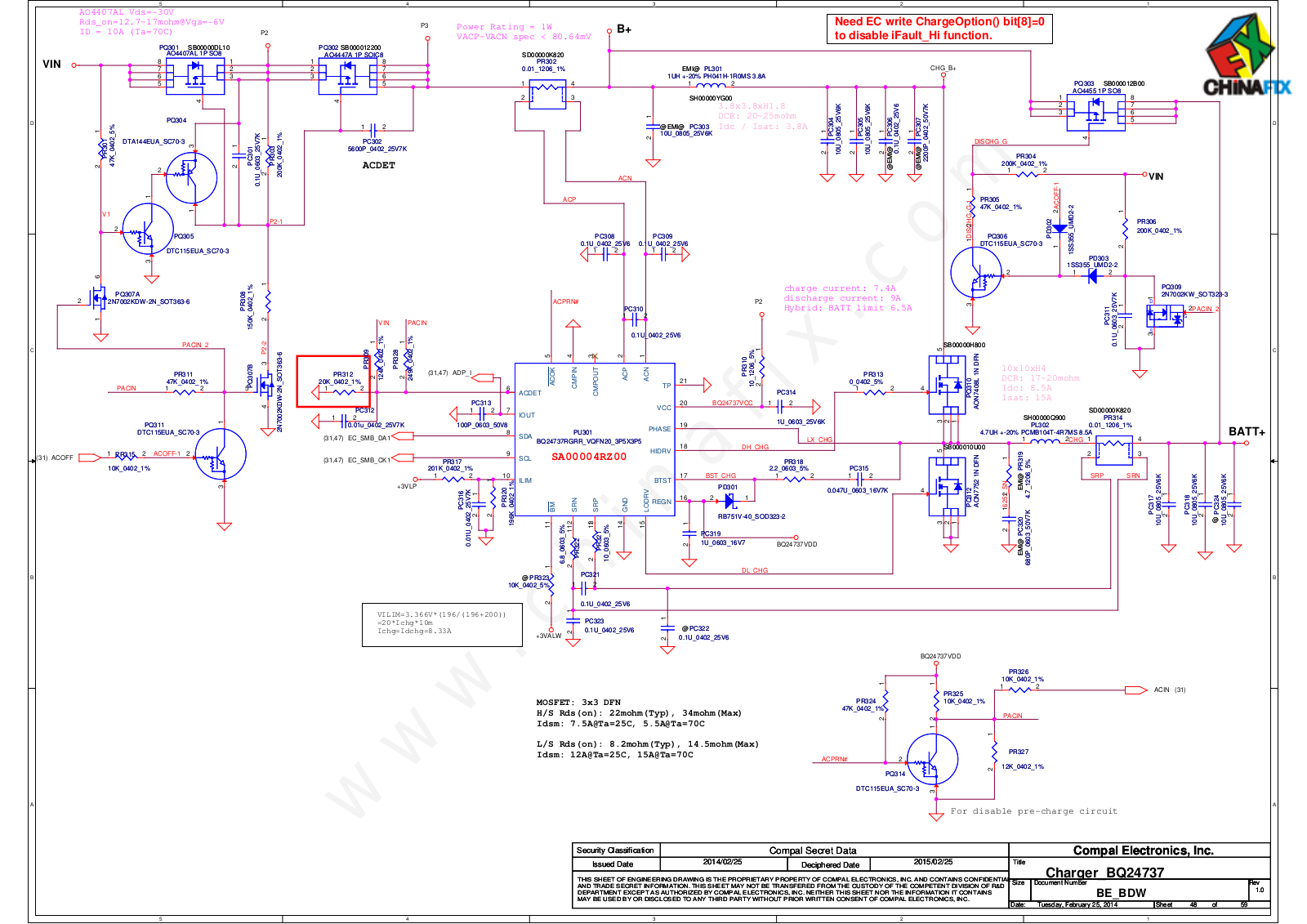The image size is (1307, 924).
Task: Click the PQ304 transistor circle symbol
Action: [191, 177]
